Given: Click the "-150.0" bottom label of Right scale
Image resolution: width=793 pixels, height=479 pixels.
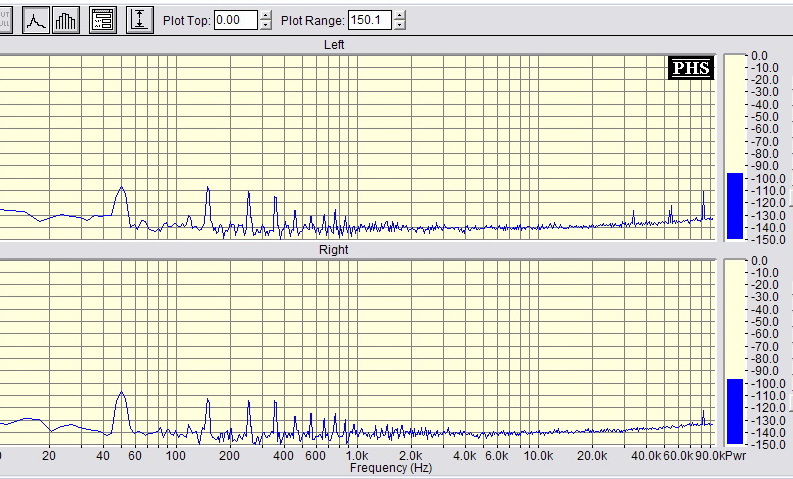Looking at the screenshot, I should (x=767, y=445).
